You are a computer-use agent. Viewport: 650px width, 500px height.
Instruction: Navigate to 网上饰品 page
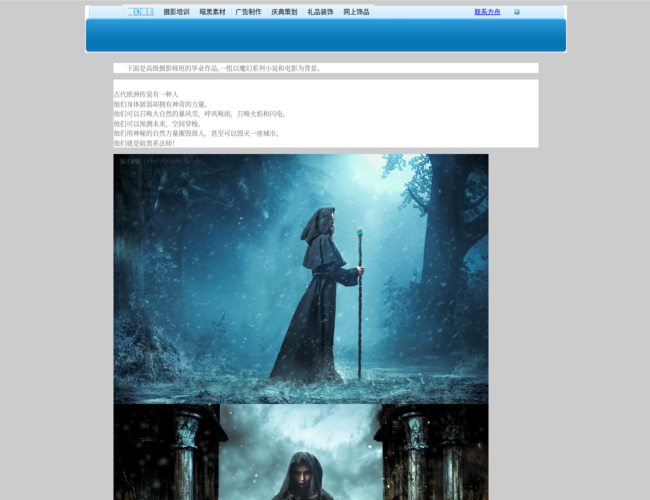pos(356,12)
